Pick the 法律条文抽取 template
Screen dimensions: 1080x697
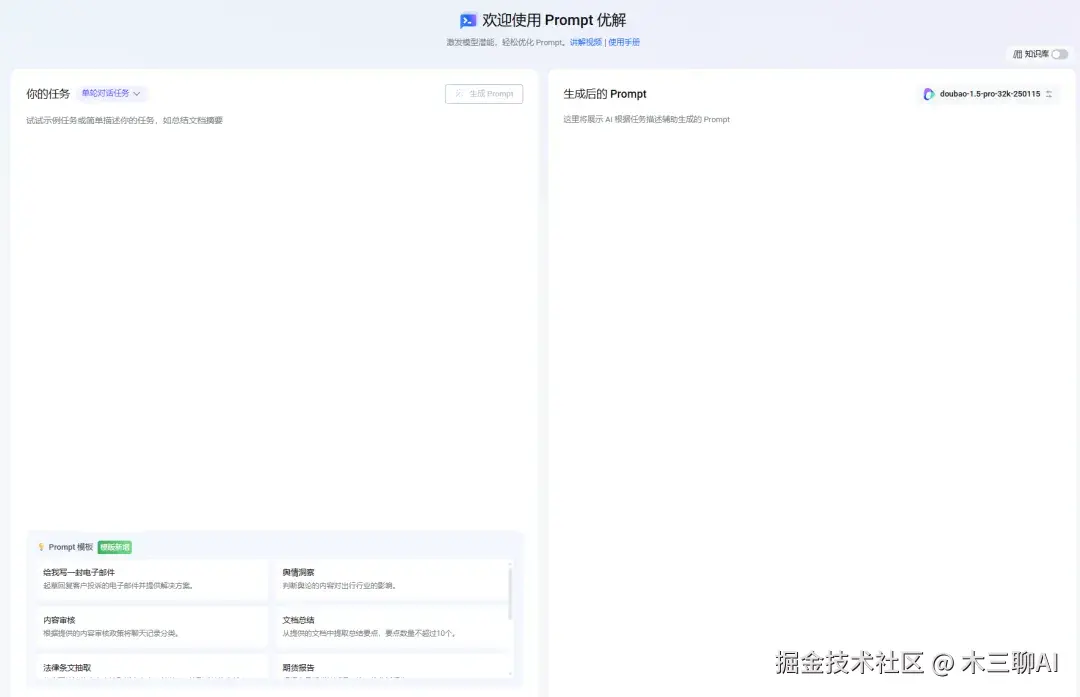click(152, 667)
